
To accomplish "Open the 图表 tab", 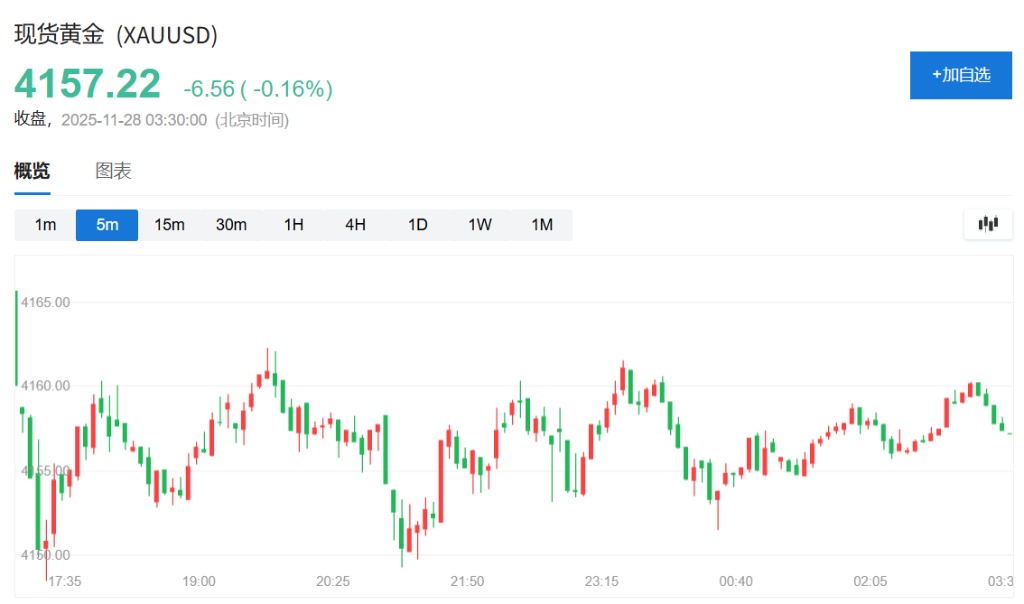I will click(x=113, y=171).
